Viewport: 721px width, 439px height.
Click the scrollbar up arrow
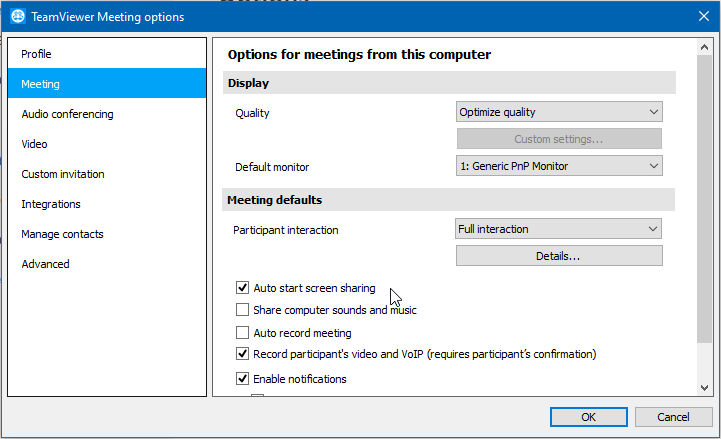(704, 47)
